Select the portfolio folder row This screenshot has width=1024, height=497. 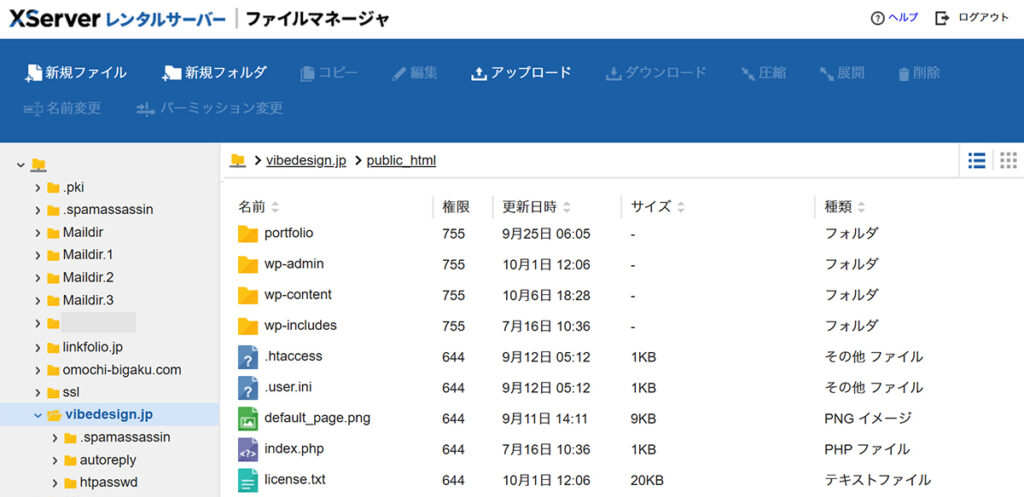click(289, 233)
